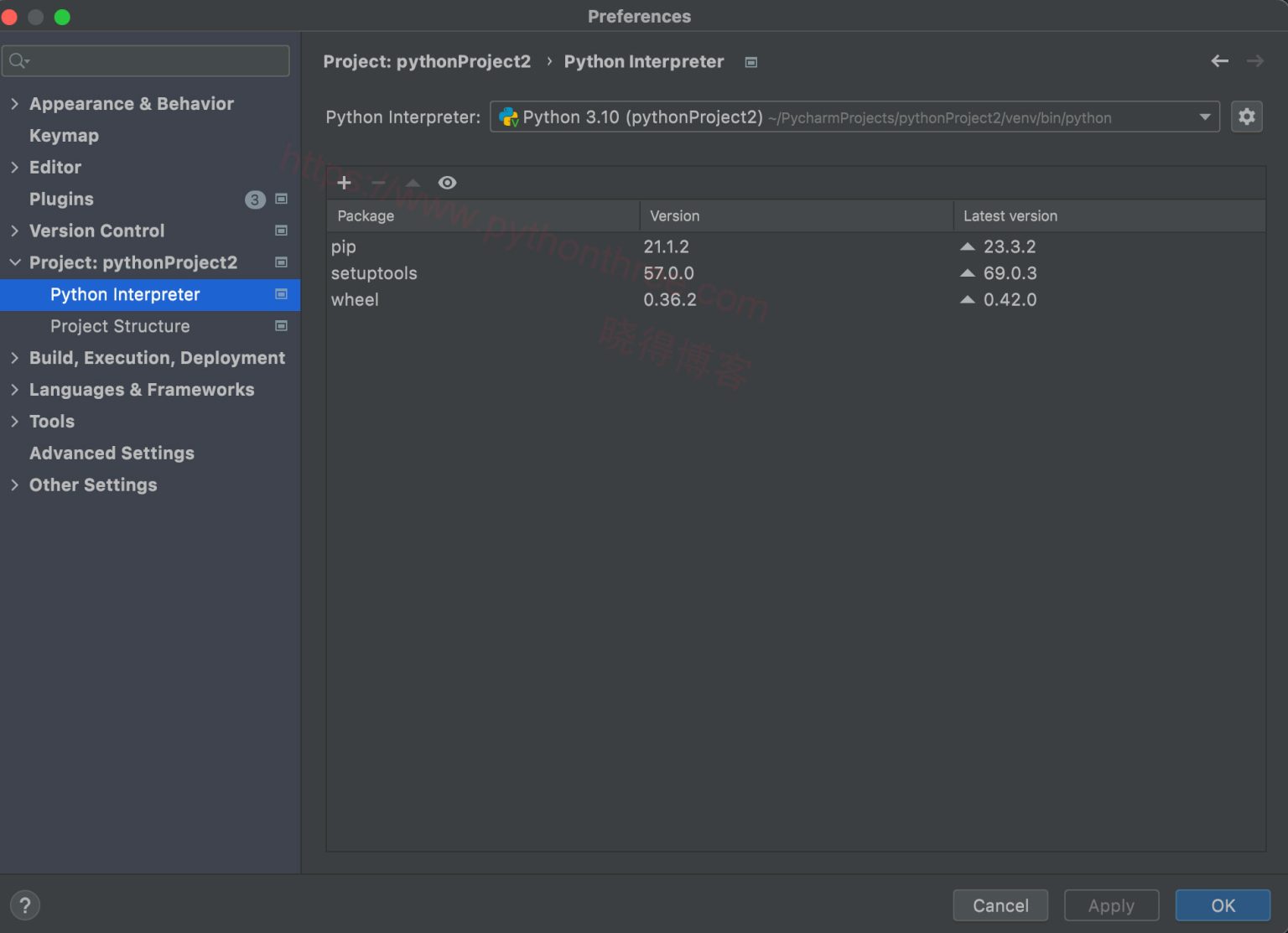Select the setuptools package row

[374, 273]
